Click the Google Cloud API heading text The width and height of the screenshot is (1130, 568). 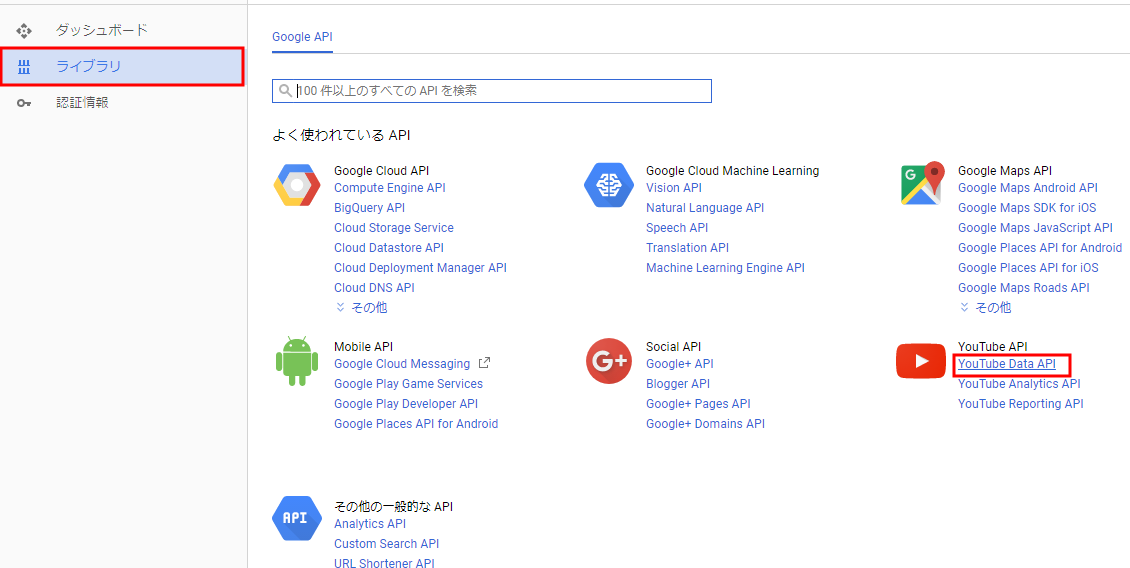click(382, 171)
